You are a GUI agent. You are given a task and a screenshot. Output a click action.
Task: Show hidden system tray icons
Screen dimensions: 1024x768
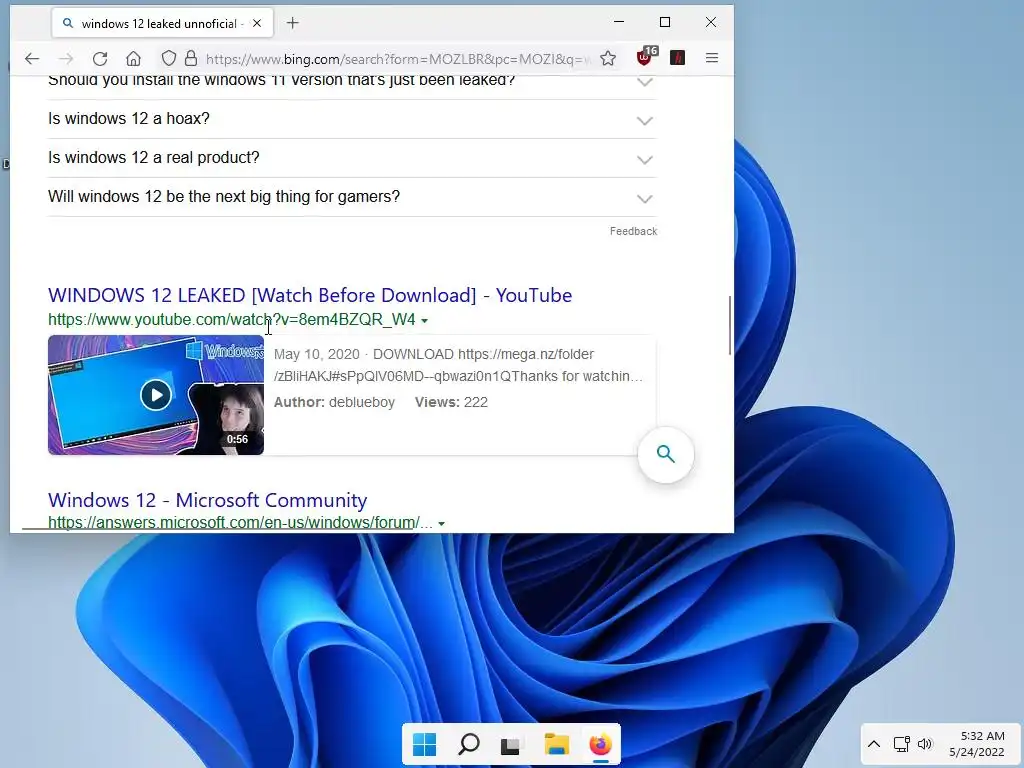tap(874, 744)
